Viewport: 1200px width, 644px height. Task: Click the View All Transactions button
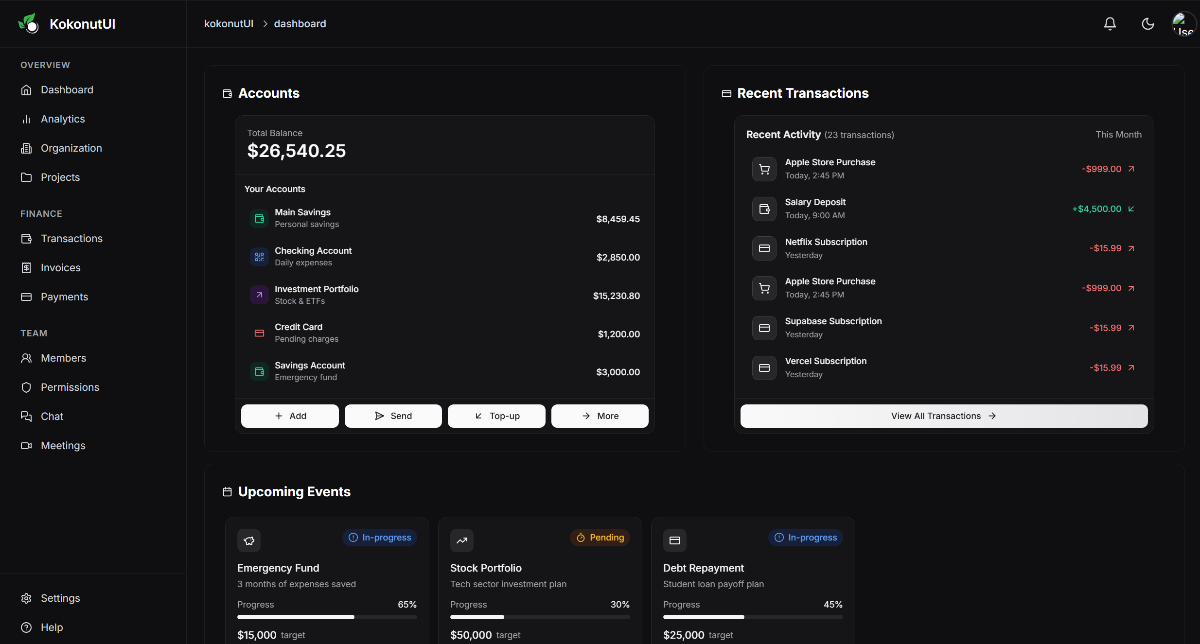click(943, 416)
